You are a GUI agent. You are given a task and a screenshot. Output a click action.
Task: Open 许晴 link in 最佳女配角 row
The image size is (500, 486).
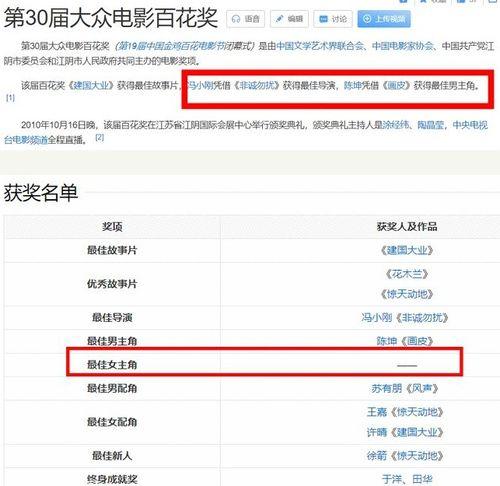coord(377,432)
